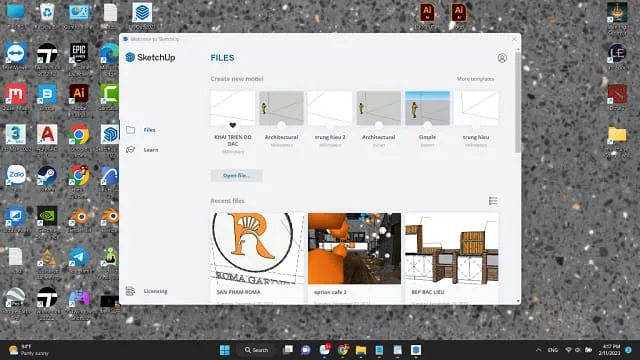
Task: Close the Welcome to SketchUp window
Action: 514,39
